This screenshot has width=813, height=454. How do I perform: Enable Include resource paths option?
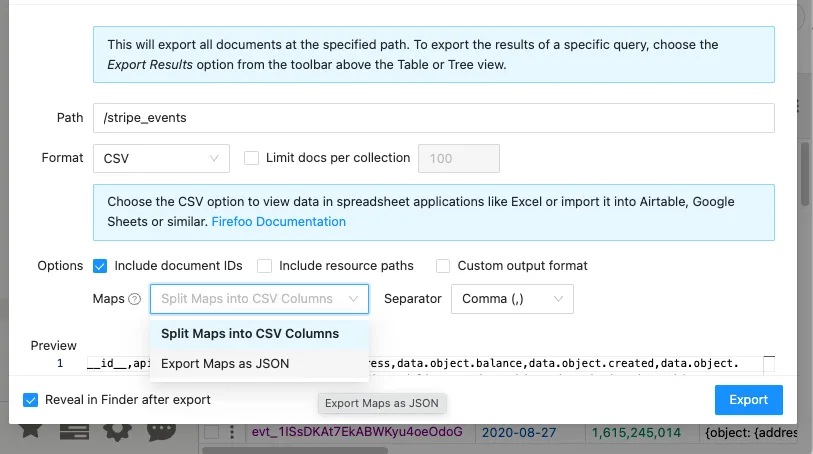coord(264,266)
